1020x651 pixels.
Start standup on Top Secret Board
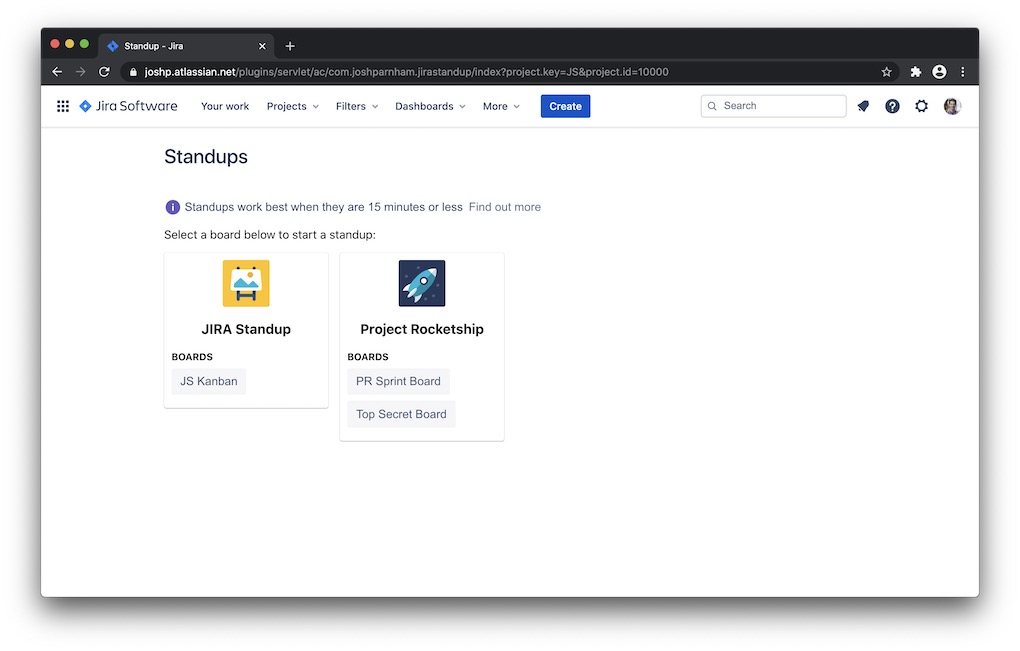[401, 414]
